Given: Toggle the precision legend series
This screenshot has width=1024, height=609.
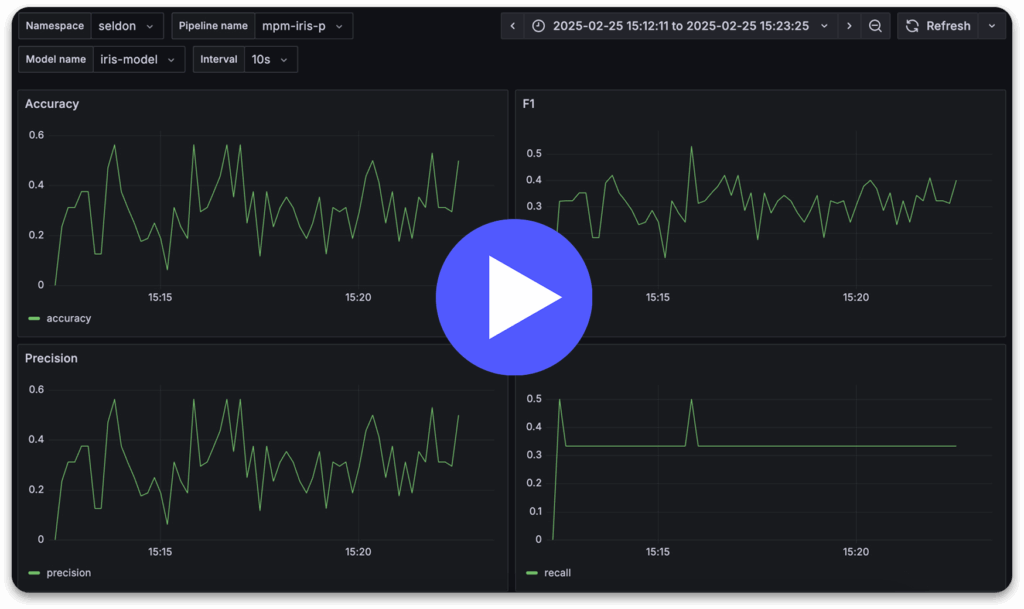Looking at the screenshot, I should 68,573.
